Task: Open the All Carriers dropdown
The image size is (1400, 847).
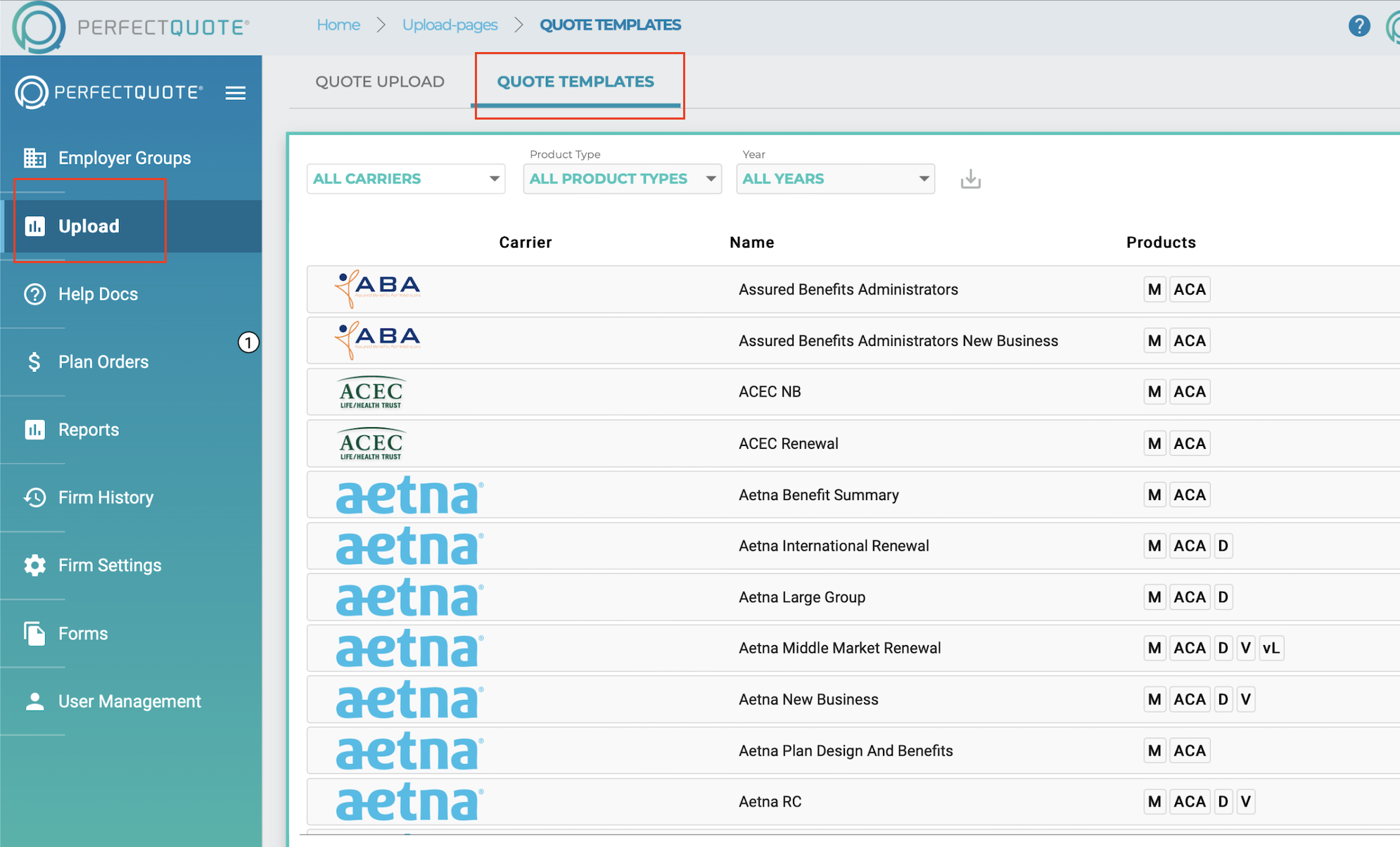Action: click(x=406, y=179)
